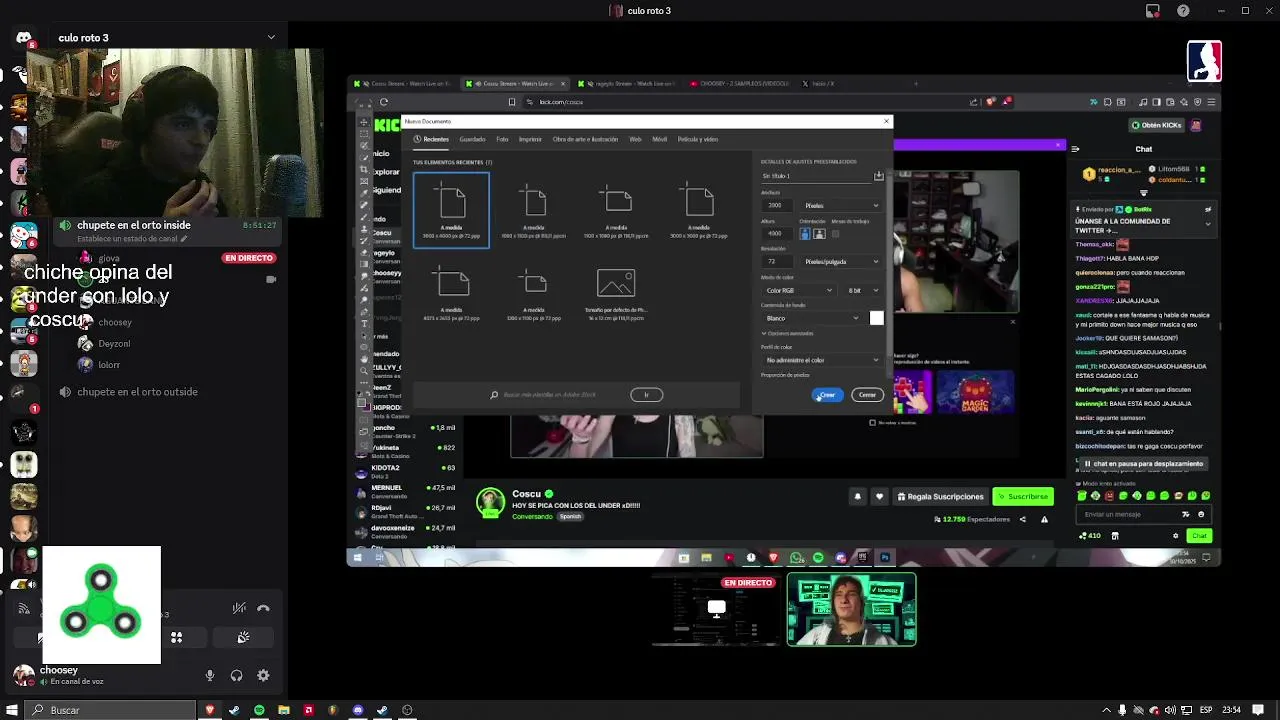Viewport: 1280px width, 720px height.
Task: Reload the kick.com page in streamed browser
Action: [x=383, y=102]
